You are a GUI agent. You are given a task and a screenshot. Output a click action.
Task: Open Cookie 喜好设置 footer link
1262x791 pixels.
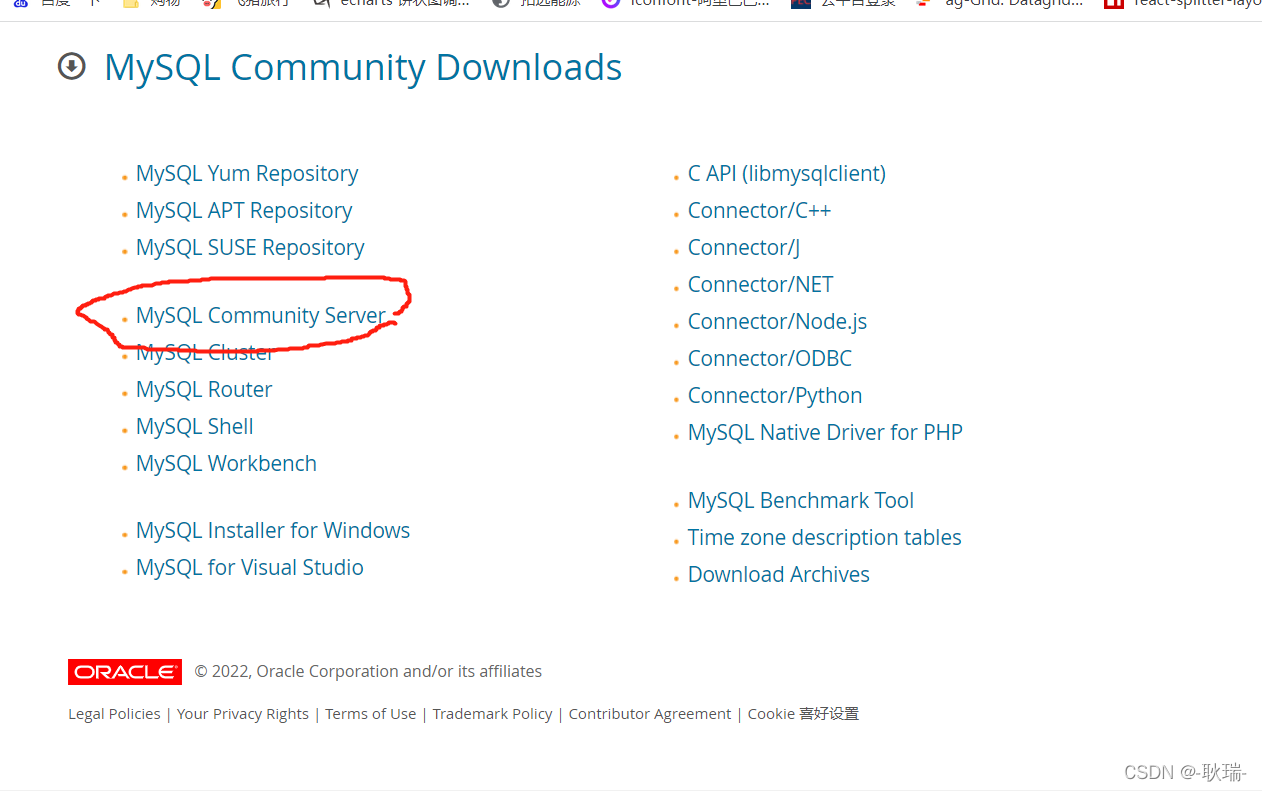803,714
